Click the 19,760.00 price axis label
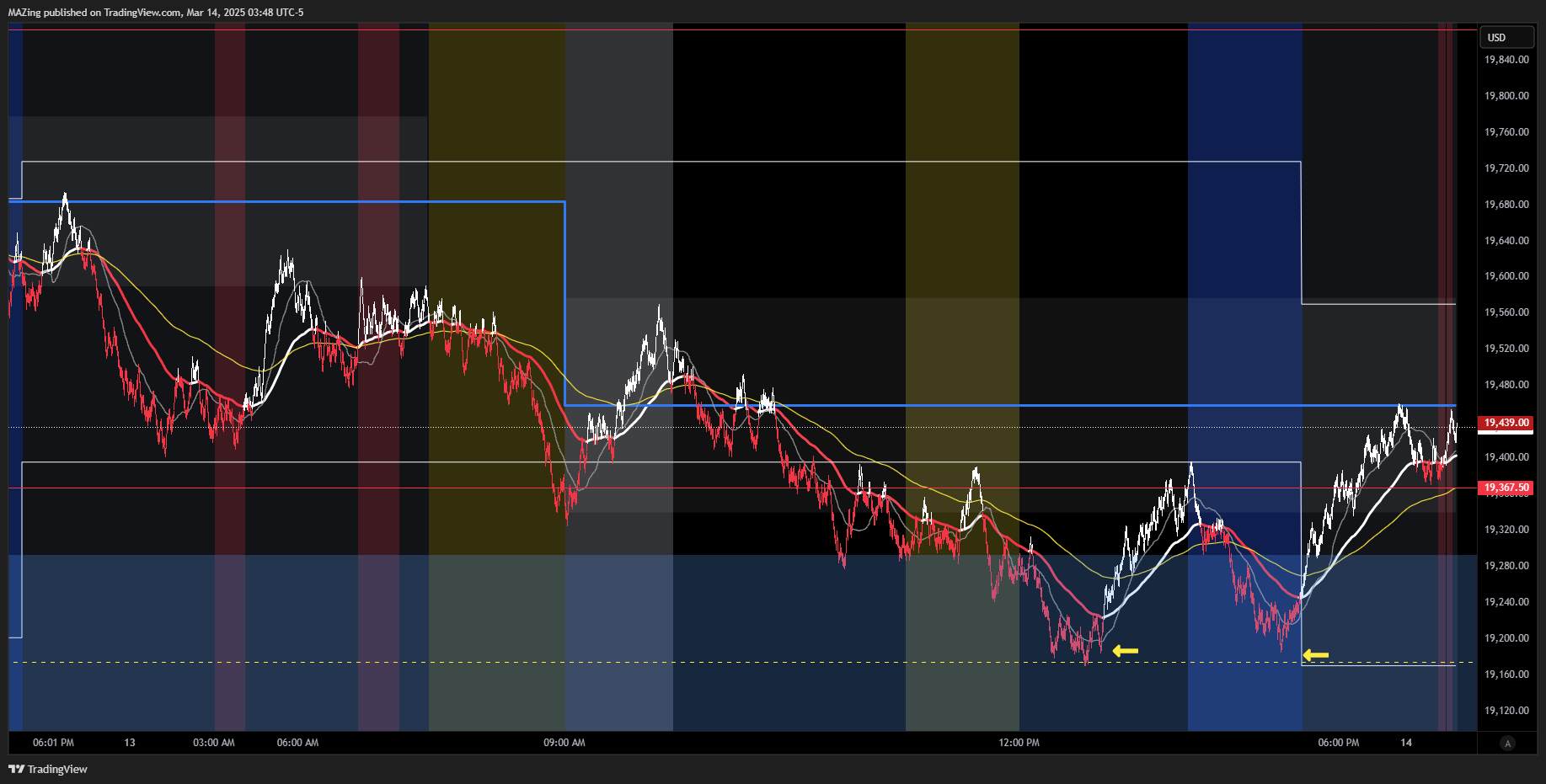The height and width of the screenshot is (784, 1546). click(1506, 132)
